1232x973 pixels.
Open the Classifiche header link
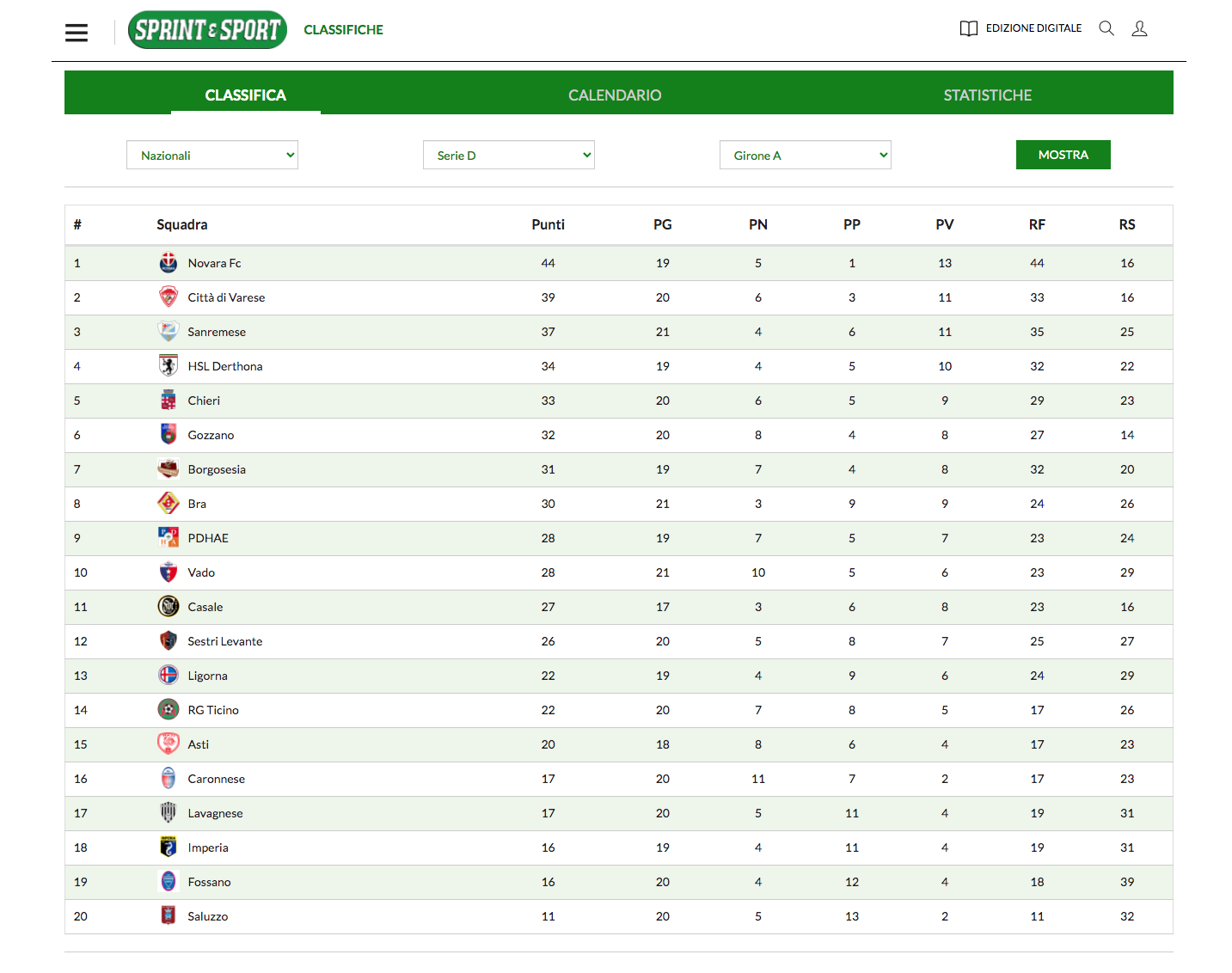click(x=343, y=30)
